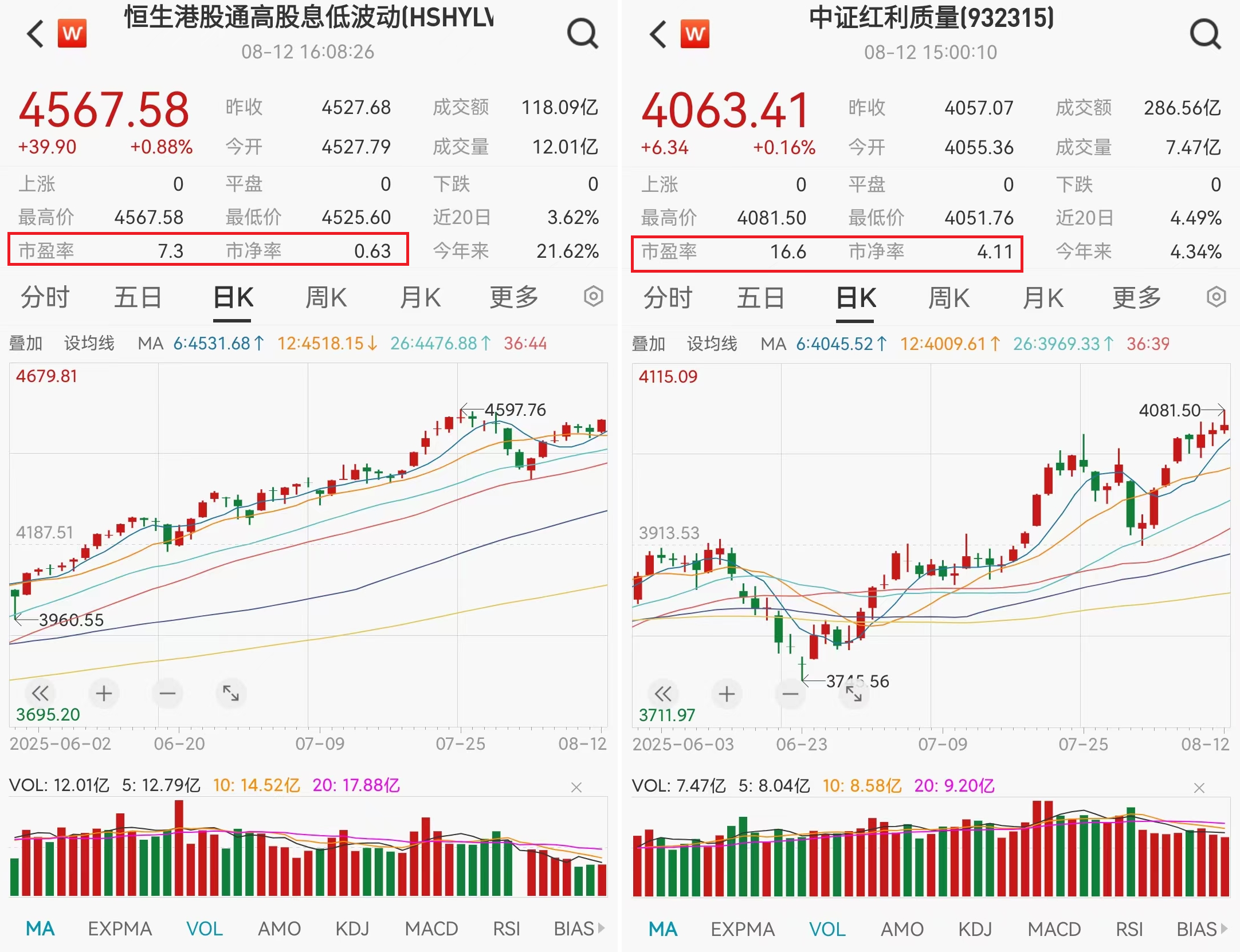Select MACD indicator on 932315 panel
The height and width of the screenshot is (952, 1240).
(1054, 929)
